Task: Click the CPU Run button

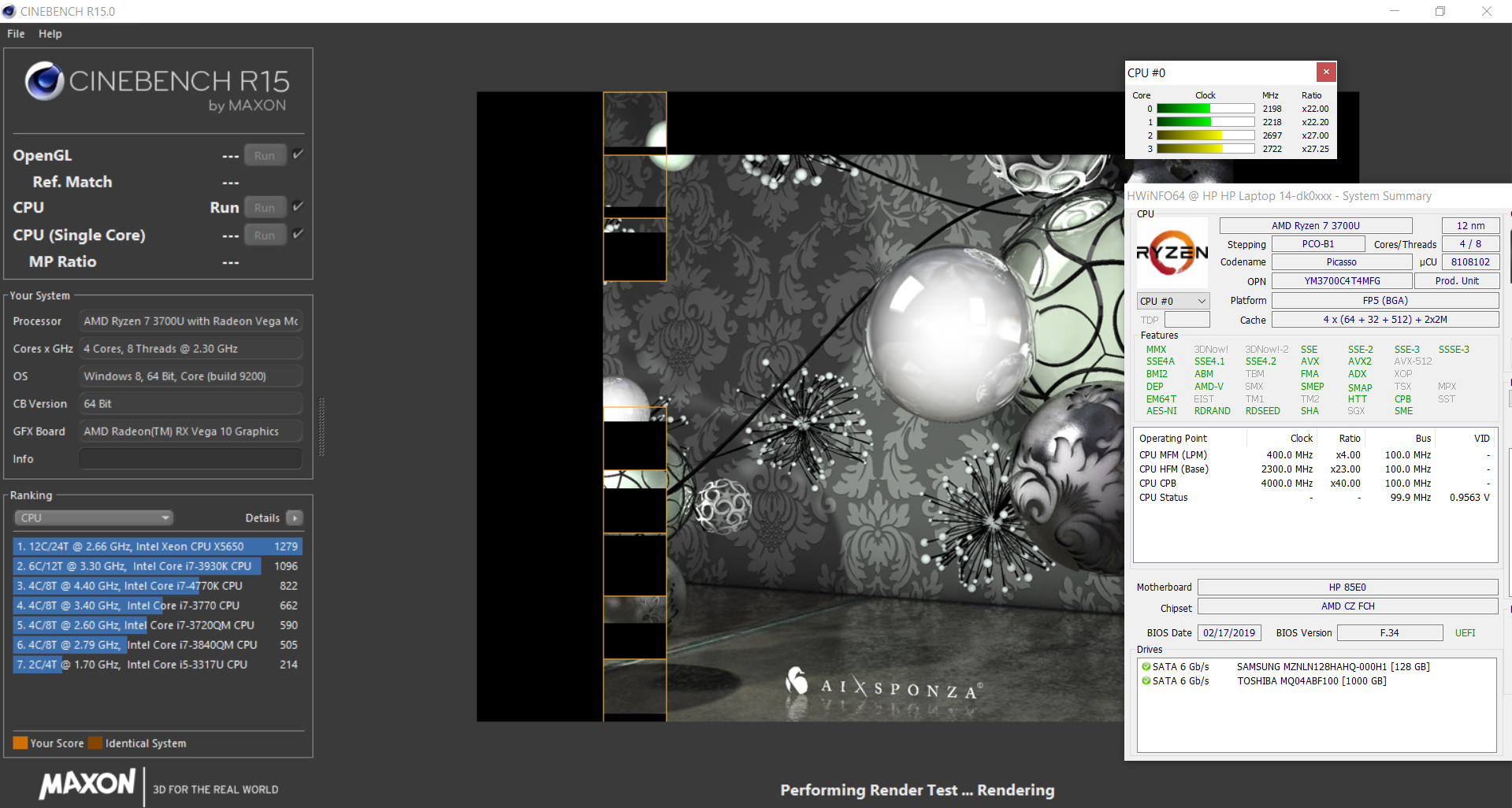Action: (265, 208)
